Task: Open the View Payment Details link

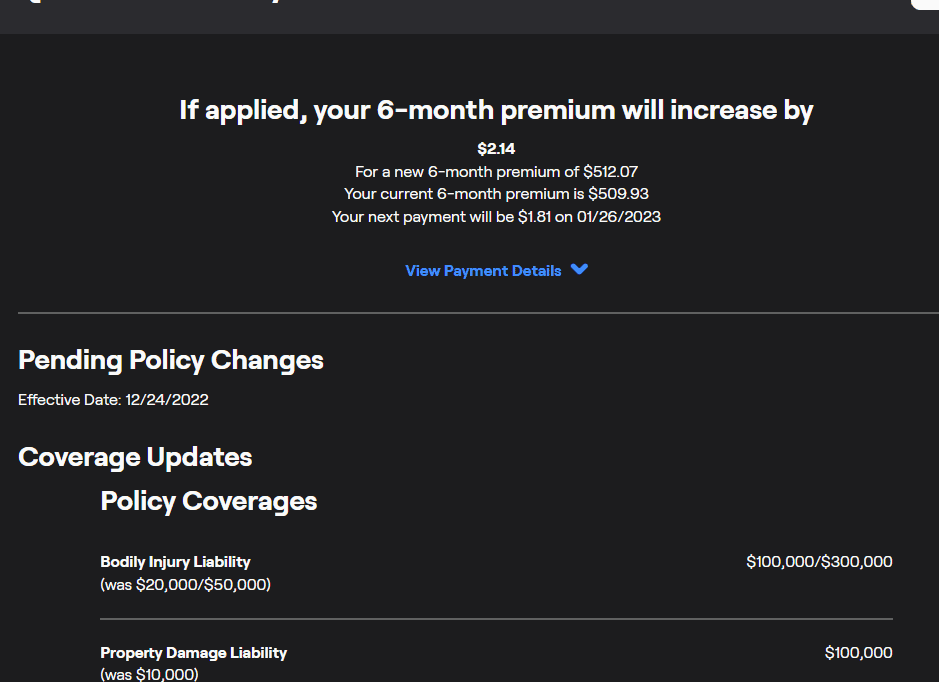Action: 483,271
